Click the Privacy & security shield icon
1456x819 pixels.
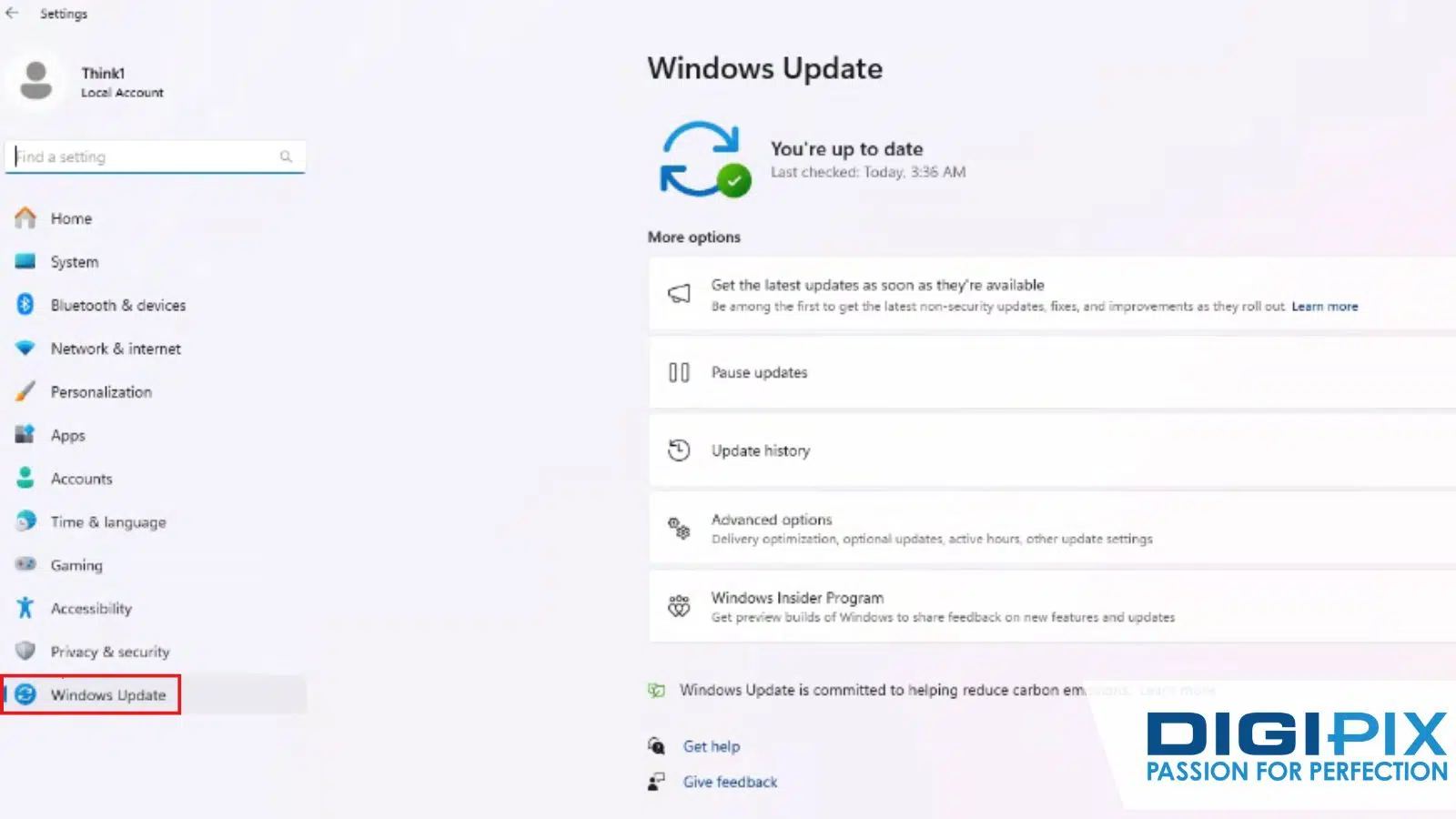[25, 651]
